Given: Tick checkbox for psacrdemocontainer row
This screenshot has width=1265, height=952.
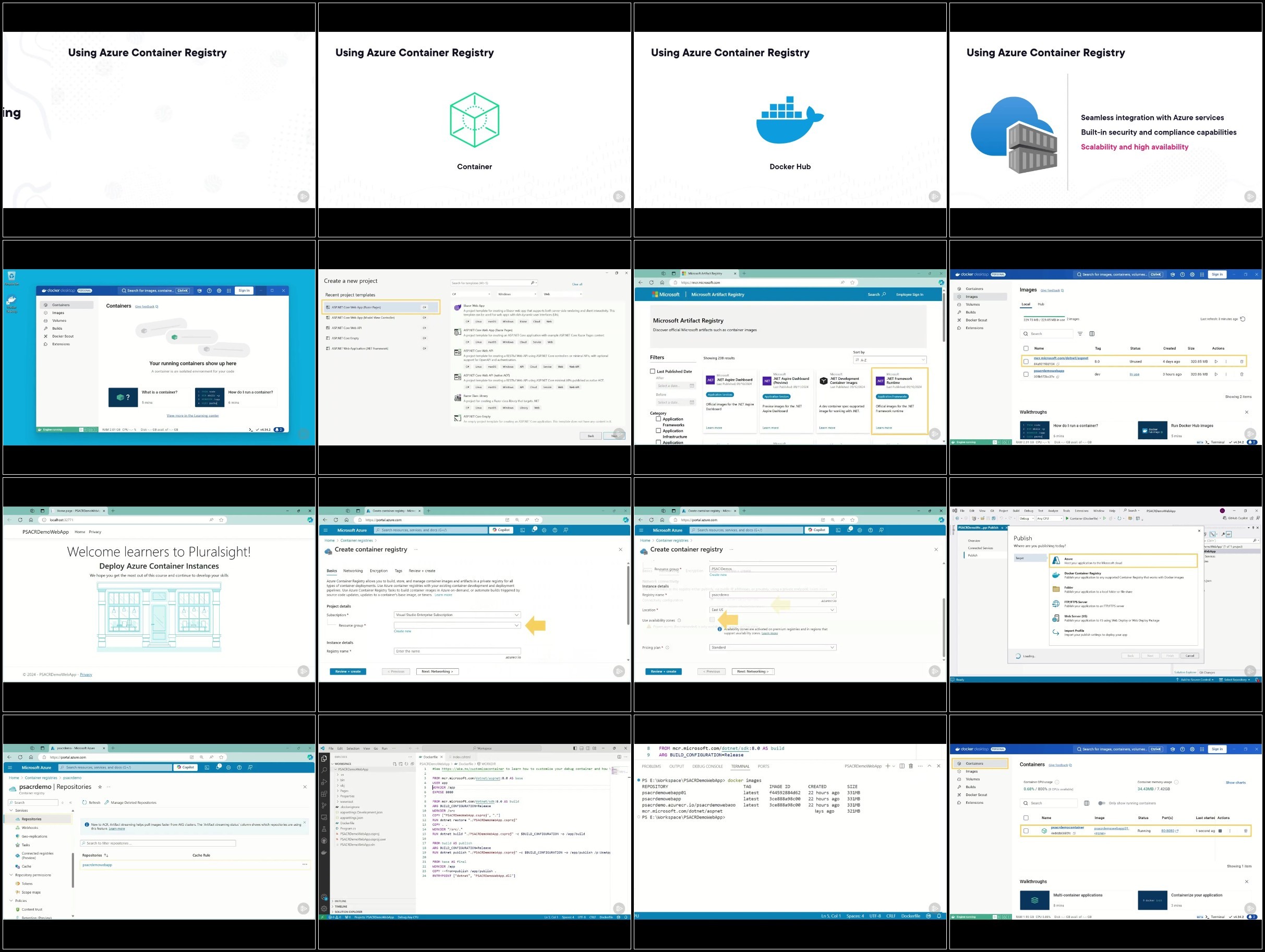Looking at the screenshot, I should pos(1026,831).
